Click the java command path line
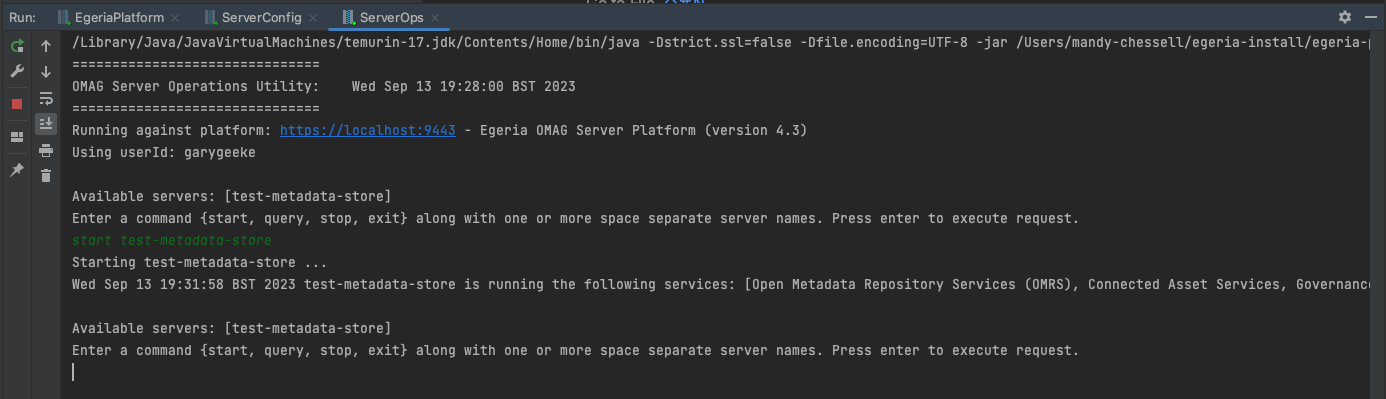Viewport: 1386px width, 399px height. 720,43
